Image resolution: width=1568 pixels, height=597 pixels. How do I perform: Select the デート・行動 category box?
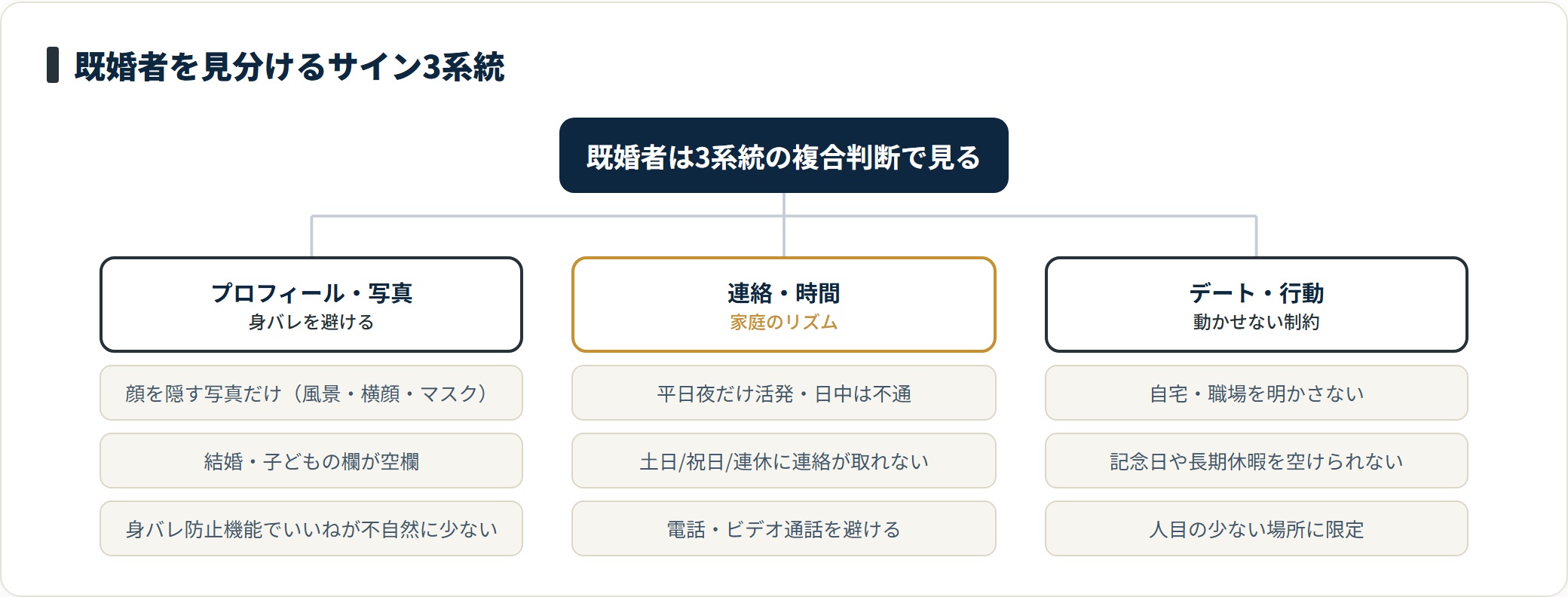(x=1256, y=305)
